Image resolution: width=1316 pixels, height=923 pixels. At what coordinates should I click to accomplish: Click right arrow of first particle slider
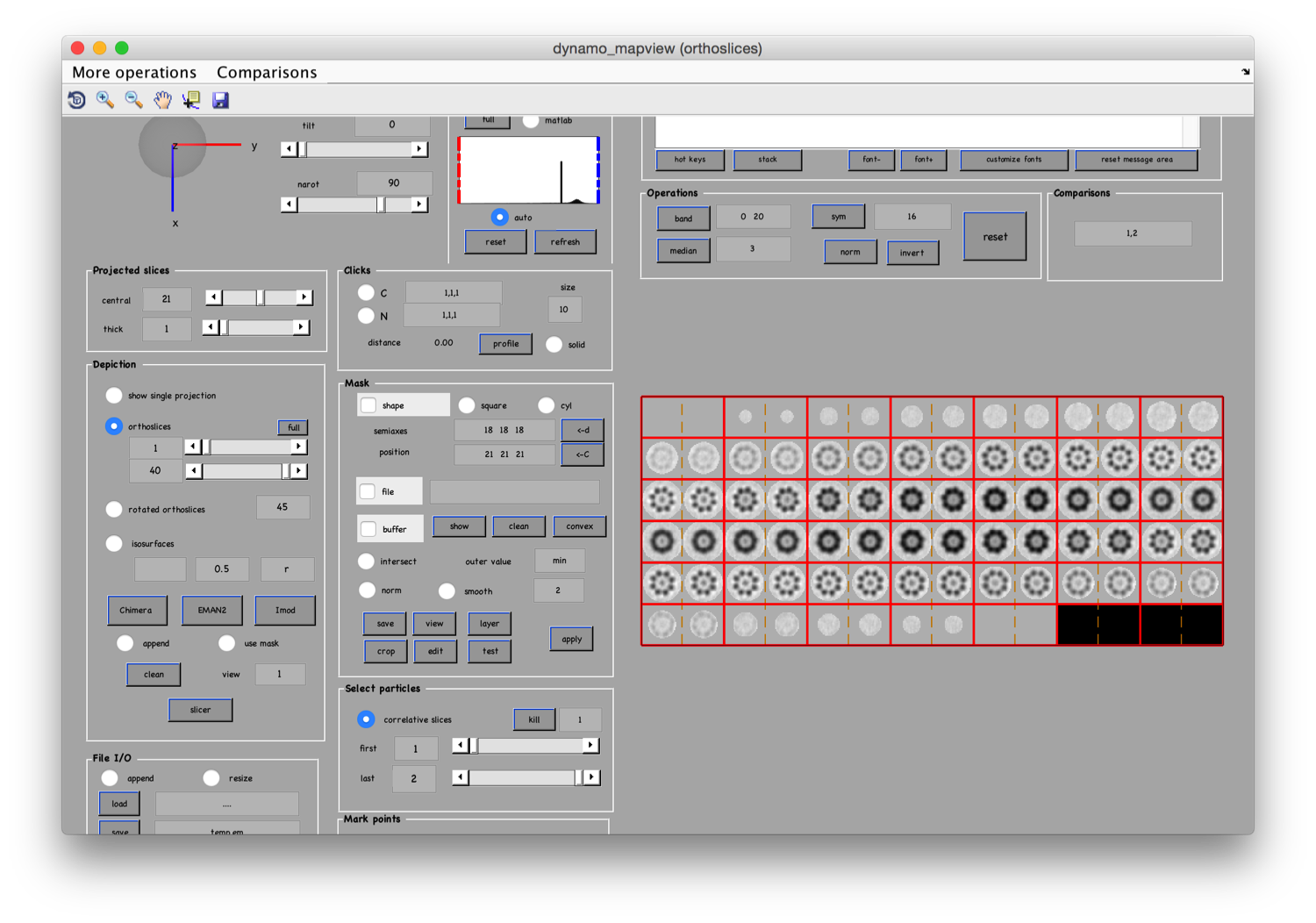[x=591, y=746]
